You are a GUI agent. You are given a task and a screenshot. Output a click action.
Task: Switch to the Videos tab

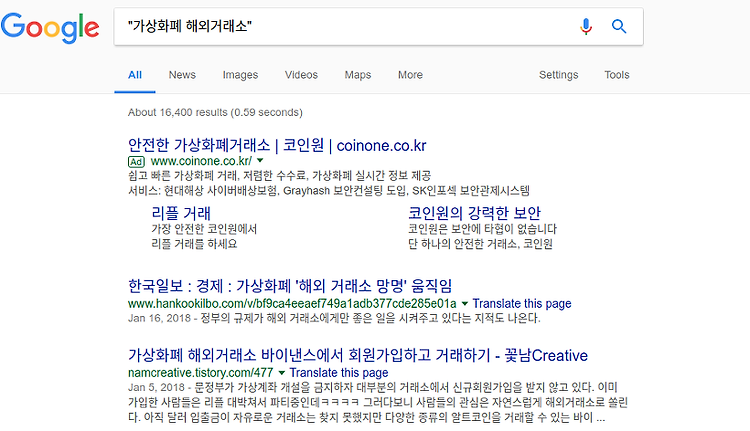(x=301, y=75)
